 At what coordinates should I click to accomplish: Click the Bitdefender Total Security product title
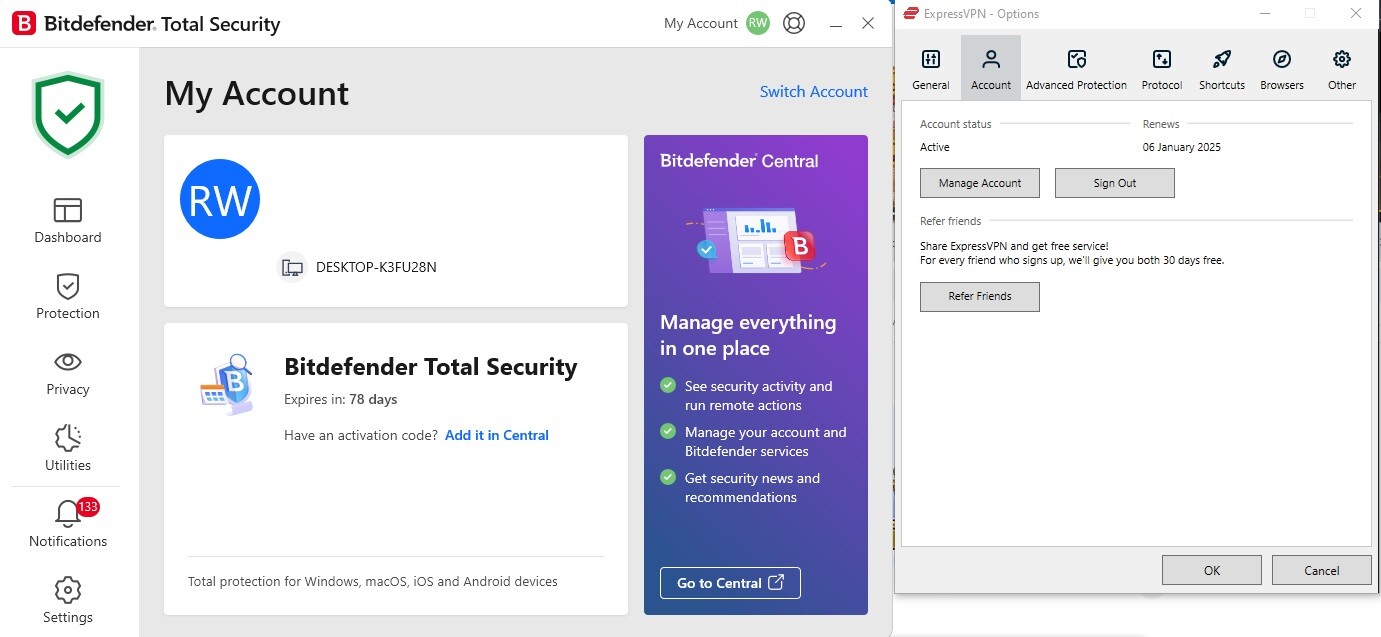[x=431, y=367]
